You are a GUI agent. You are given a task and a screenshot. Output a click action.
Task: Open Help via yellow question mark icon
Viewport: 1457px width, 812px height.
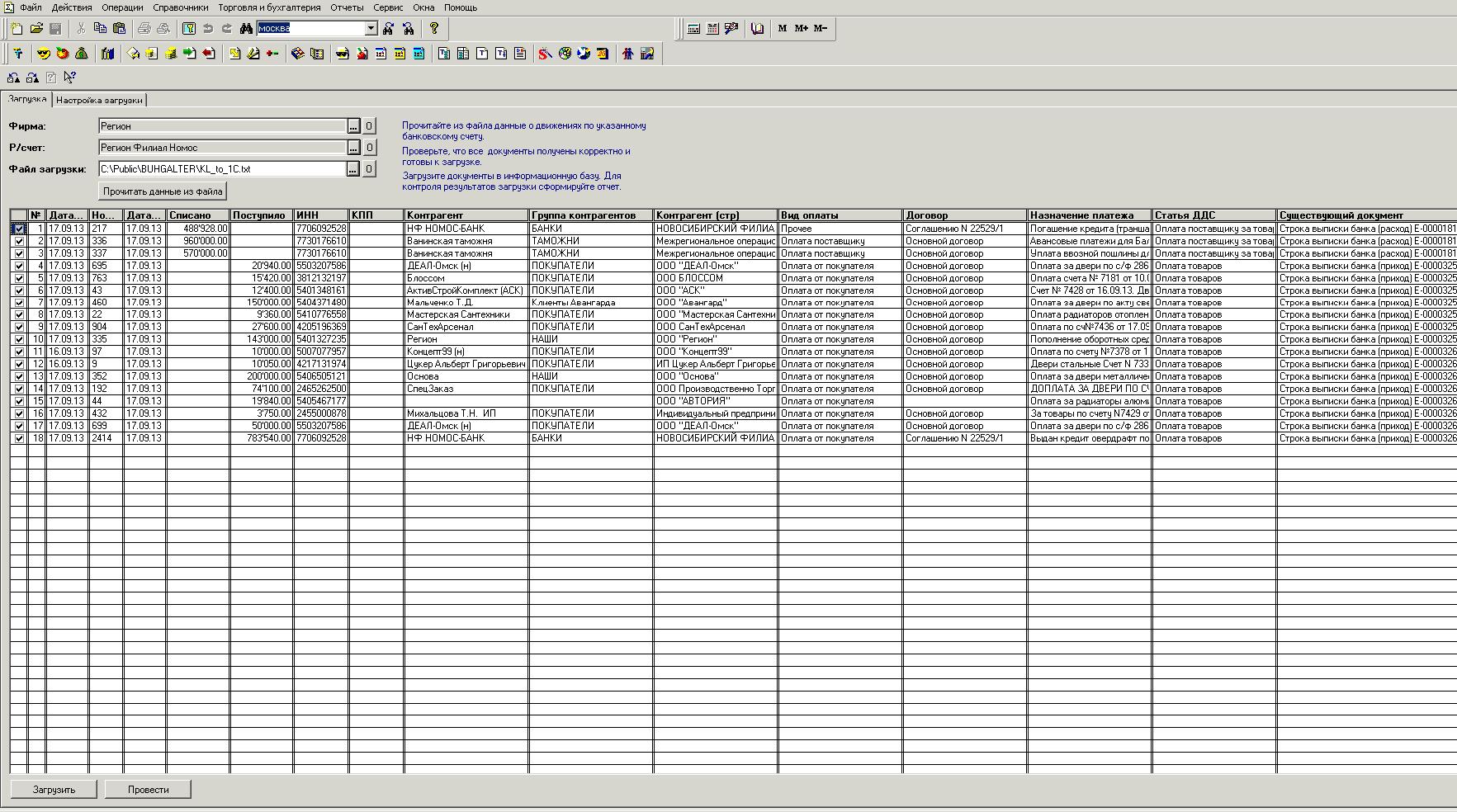point(434,29)
